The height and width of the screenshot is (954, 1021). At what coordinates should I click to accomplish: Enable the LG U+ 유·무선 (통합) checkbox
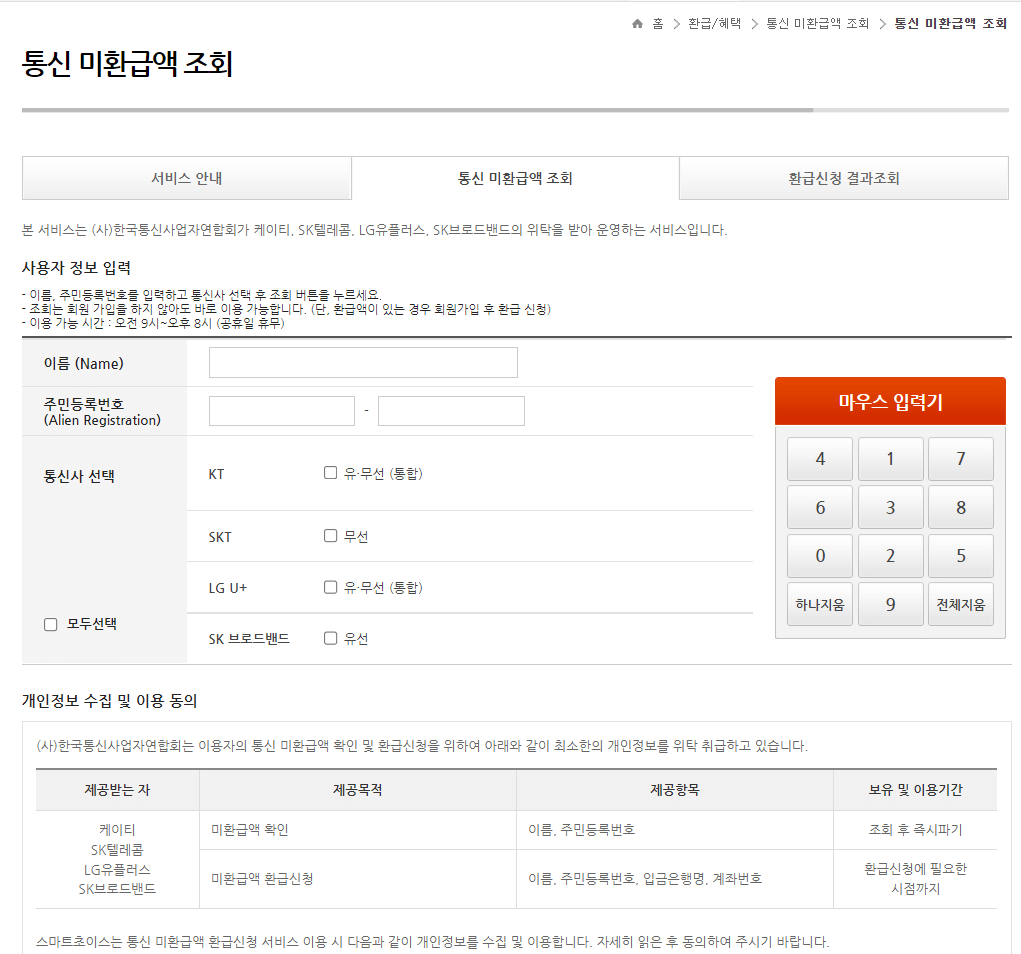click(x=330, y=587)
